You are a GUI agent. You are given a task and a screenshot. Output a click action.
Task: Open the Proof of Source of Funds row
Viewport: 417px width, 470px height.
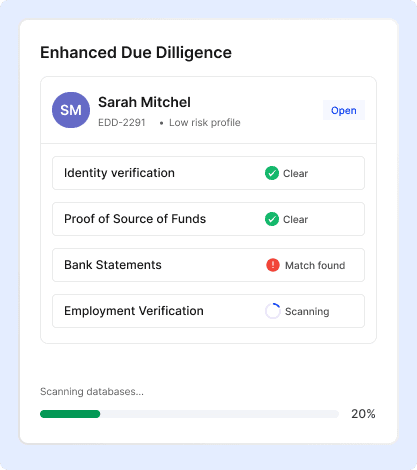point(208,219)
